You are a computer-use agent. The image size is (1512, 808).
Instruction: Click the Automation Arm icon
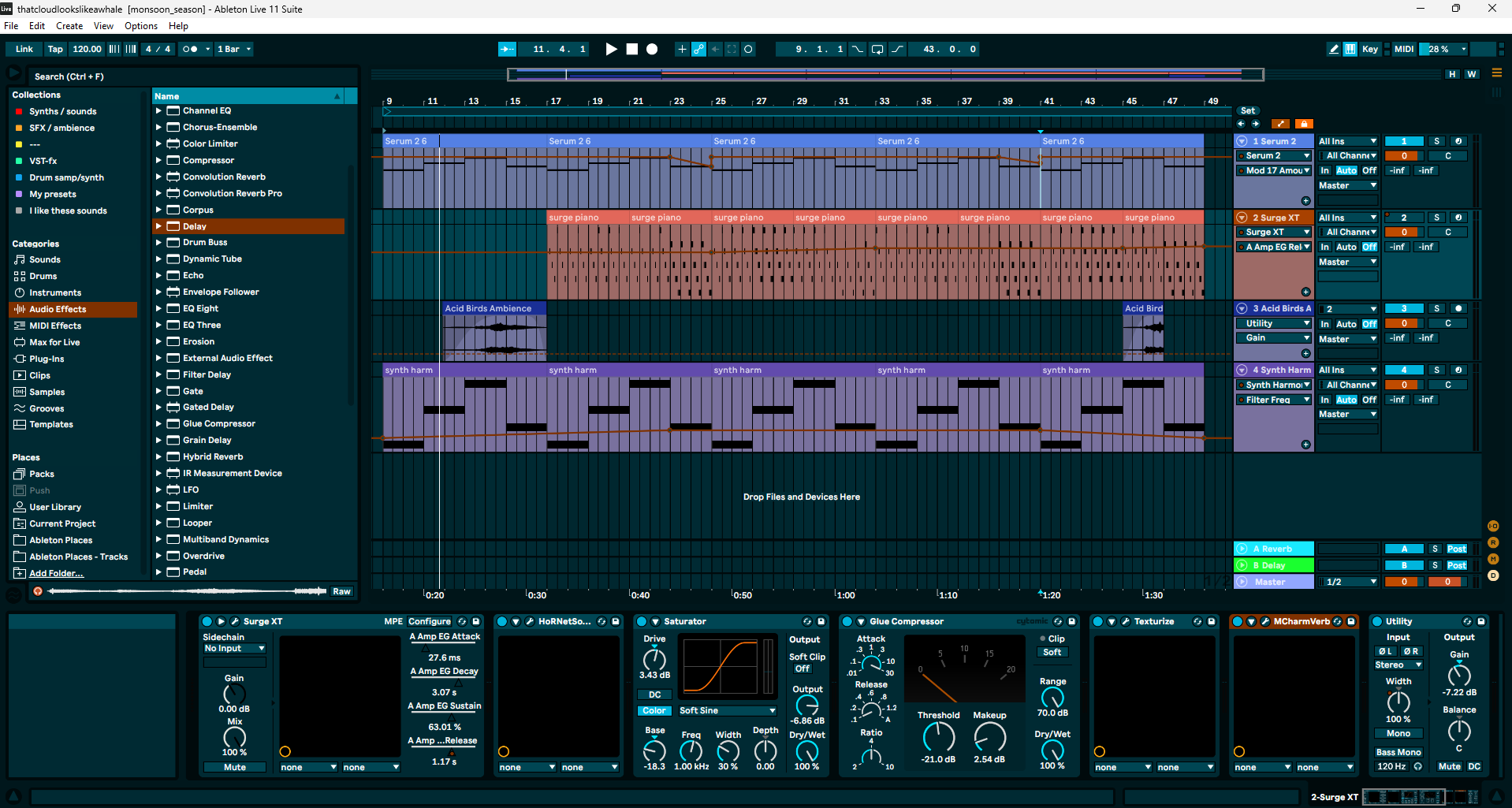click(698, 49)
